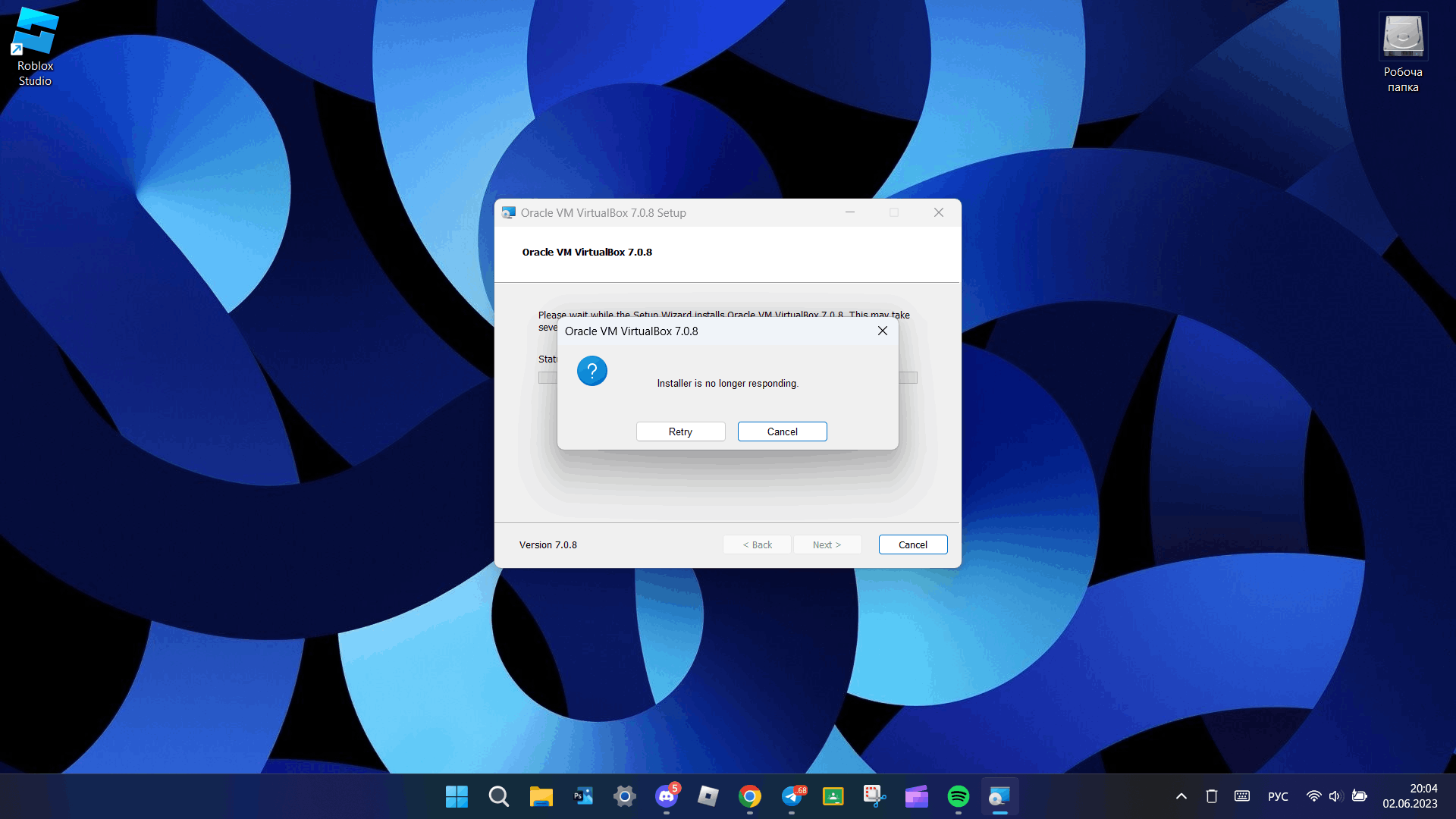
Task: Click the volume speaker tray icon
Action: tap(1336, 796)
